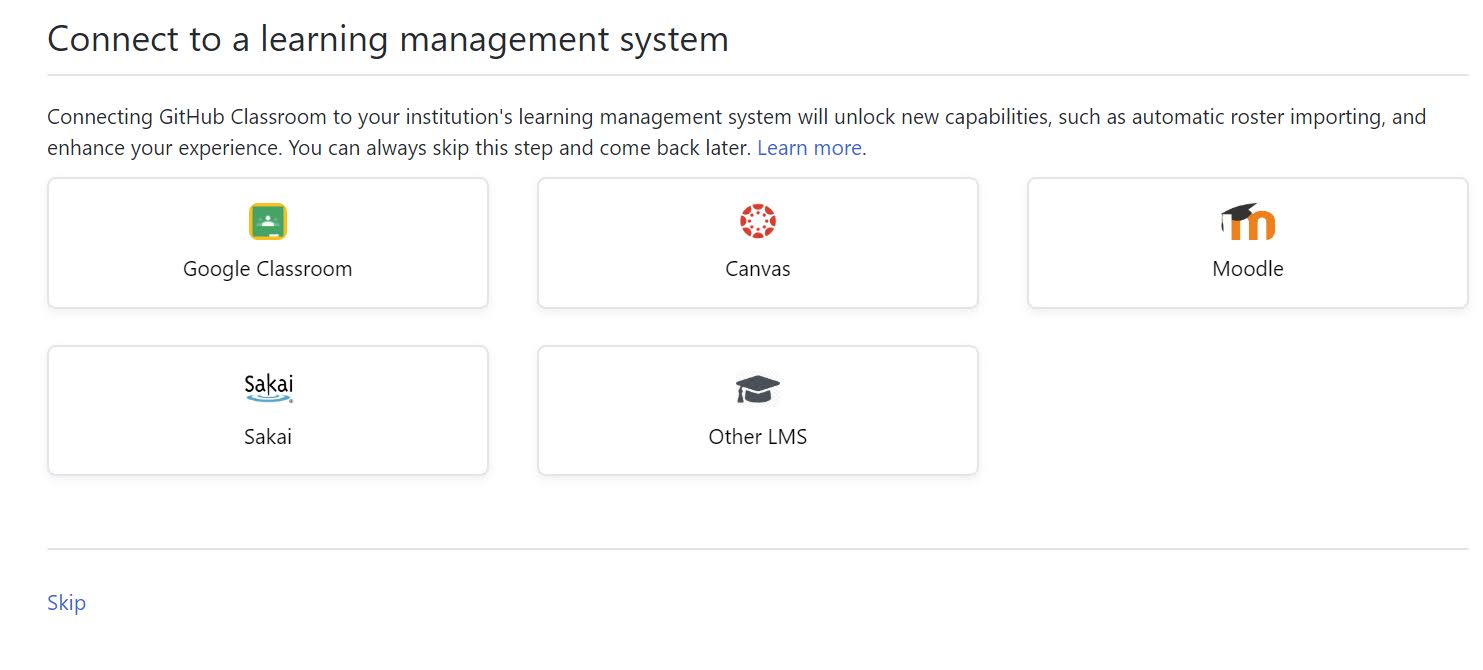This screenshot has height=670, width=1483.
Task: Click the horizontal divider above Skip link
Action: 757,549
